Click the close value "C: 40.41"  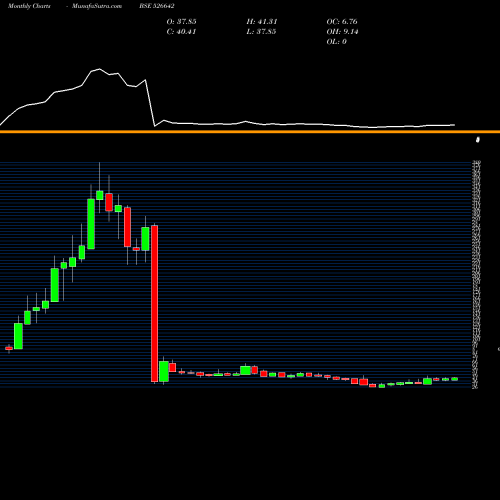[x=181, y=32]
